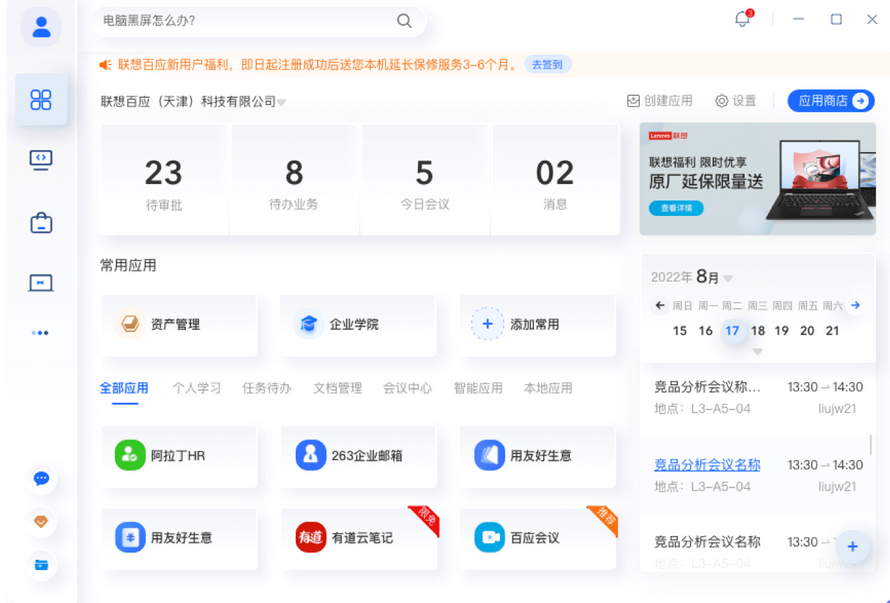
Task: Click the 创建应用 icon
Action: pyautogui.click(x=633, y=101)
